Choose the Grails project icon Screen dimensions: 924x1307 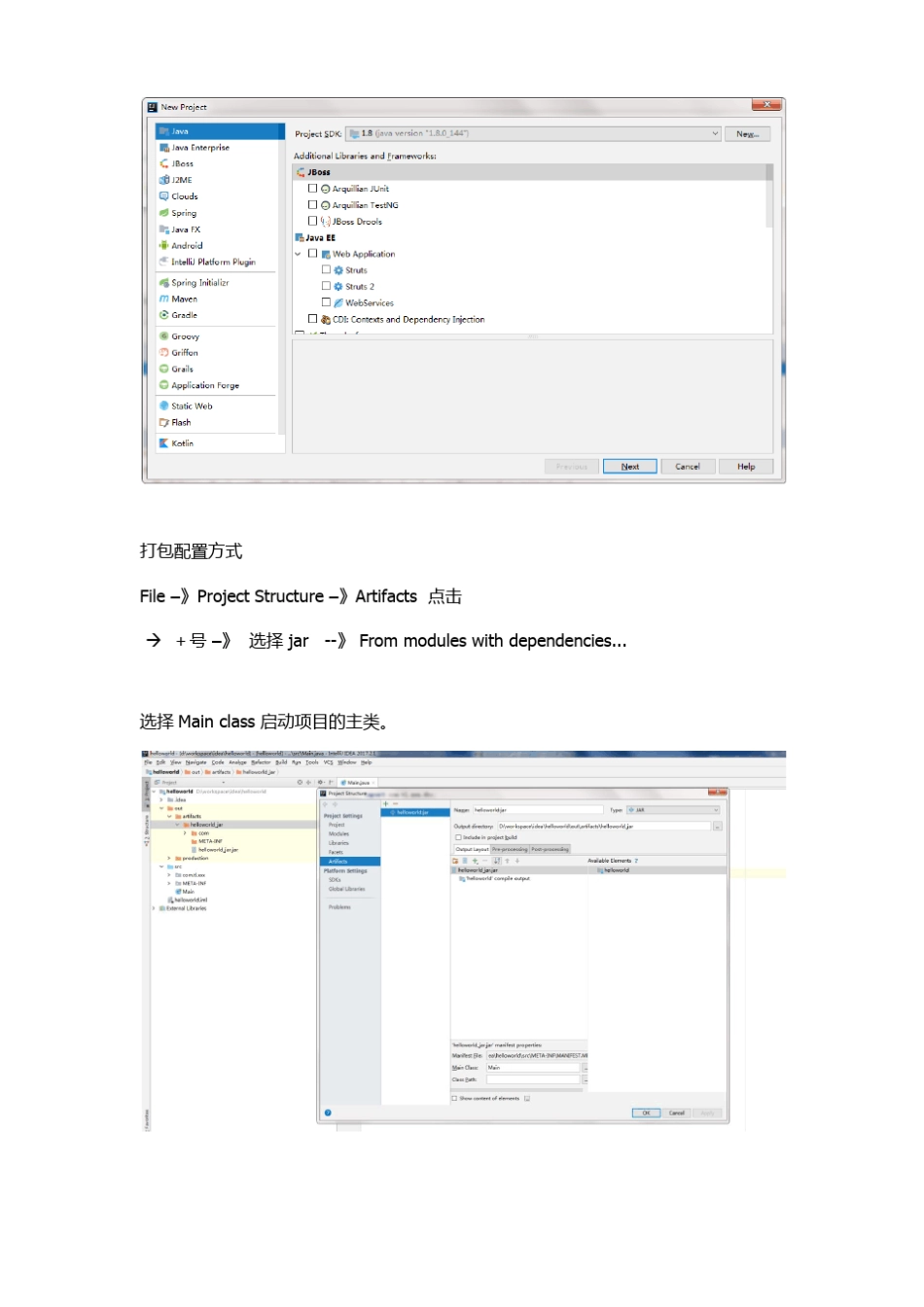pos(164,369)
